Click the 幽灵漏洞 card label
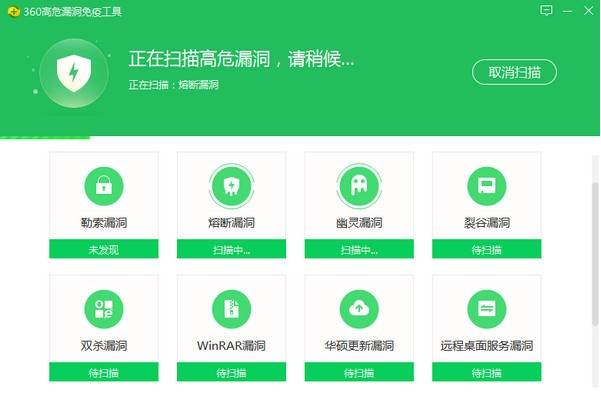 (x=359, y=223)
